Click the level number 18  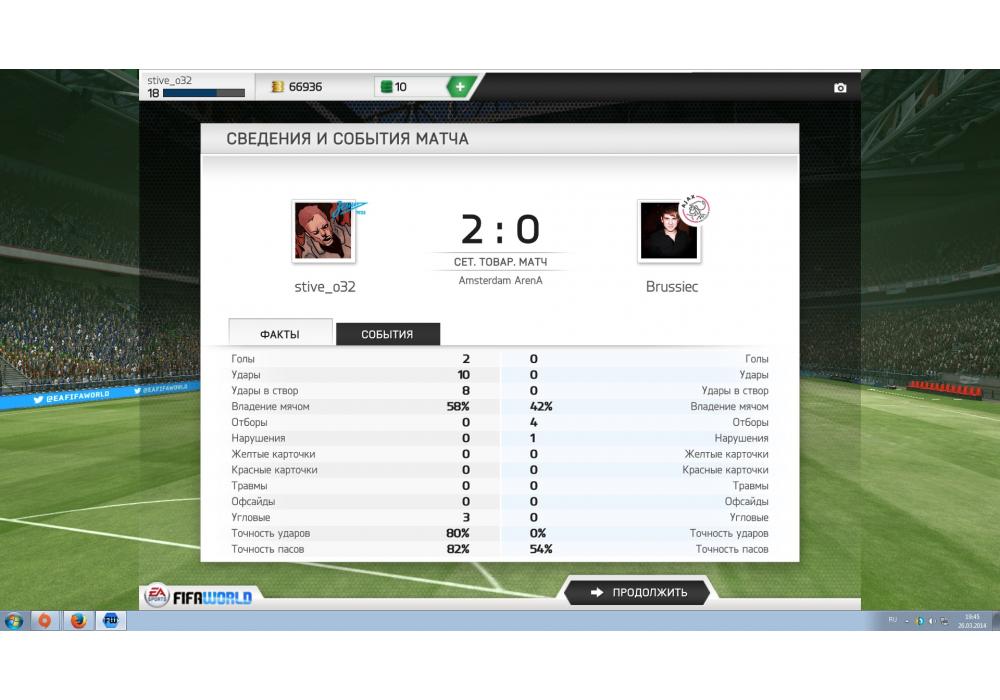point(153,93)
